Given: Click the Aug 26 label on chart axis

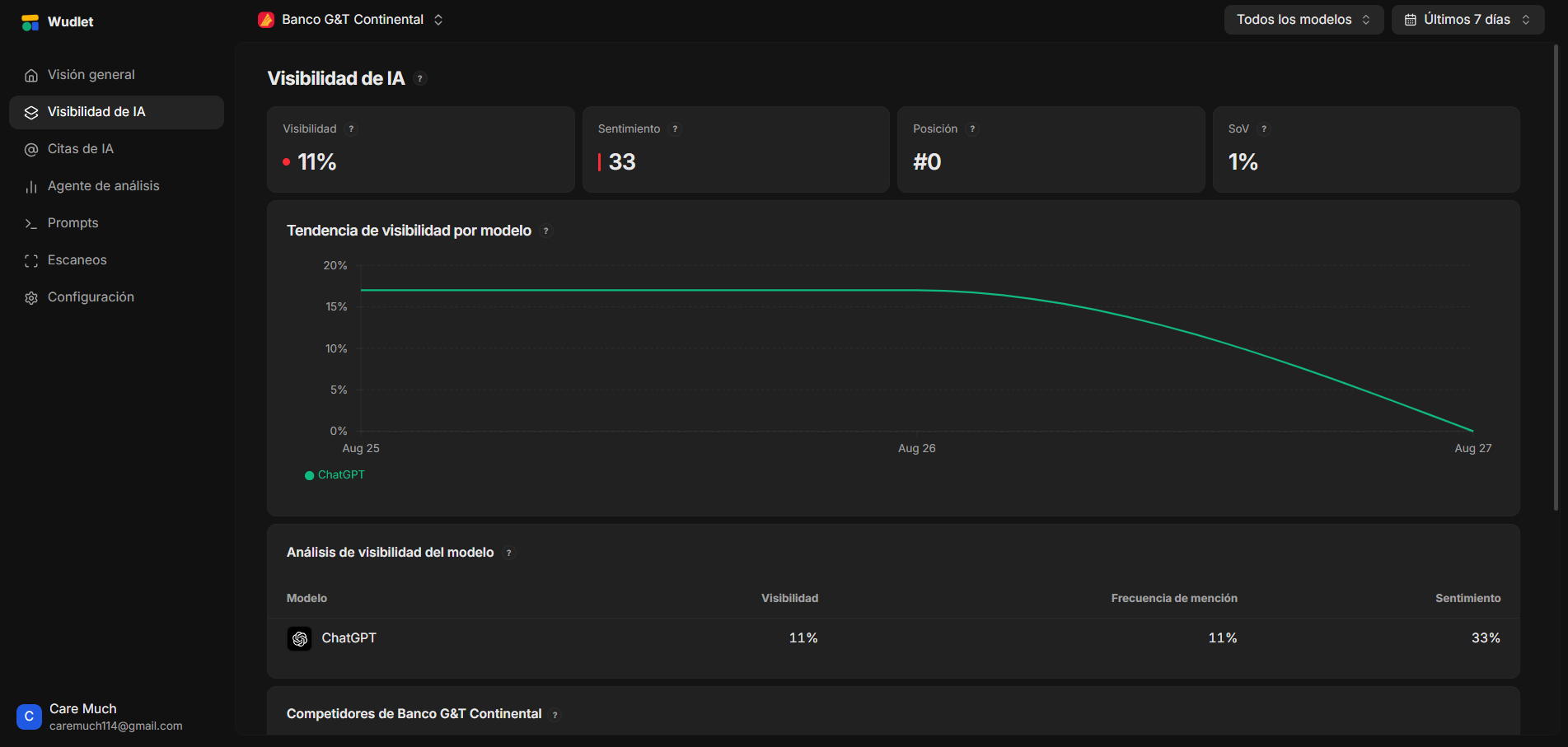Looking at the screenshot, I should tap(917, 448).
